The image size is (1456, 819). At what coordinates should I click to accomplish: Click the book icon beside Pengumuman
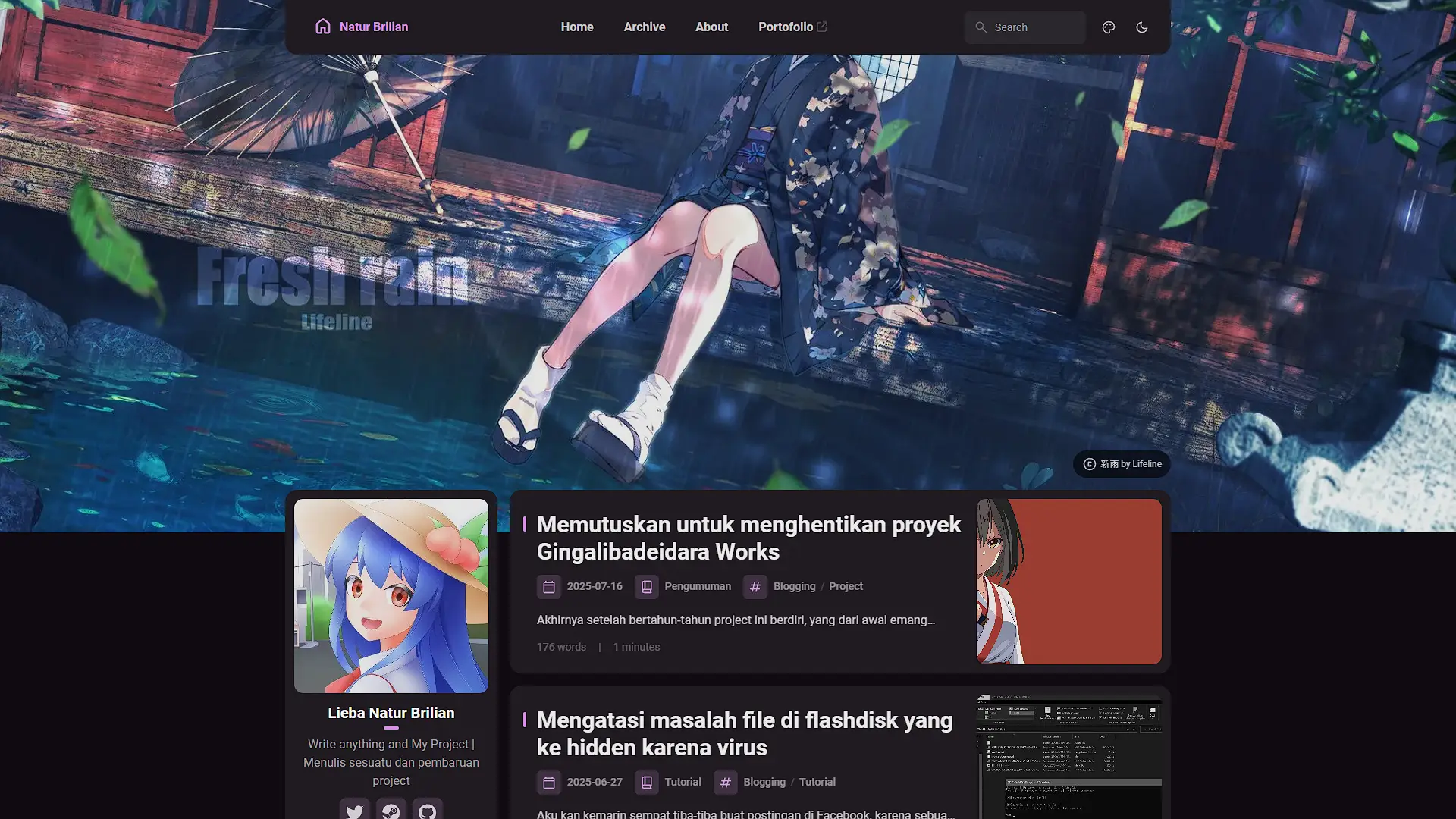pos(647,587)
